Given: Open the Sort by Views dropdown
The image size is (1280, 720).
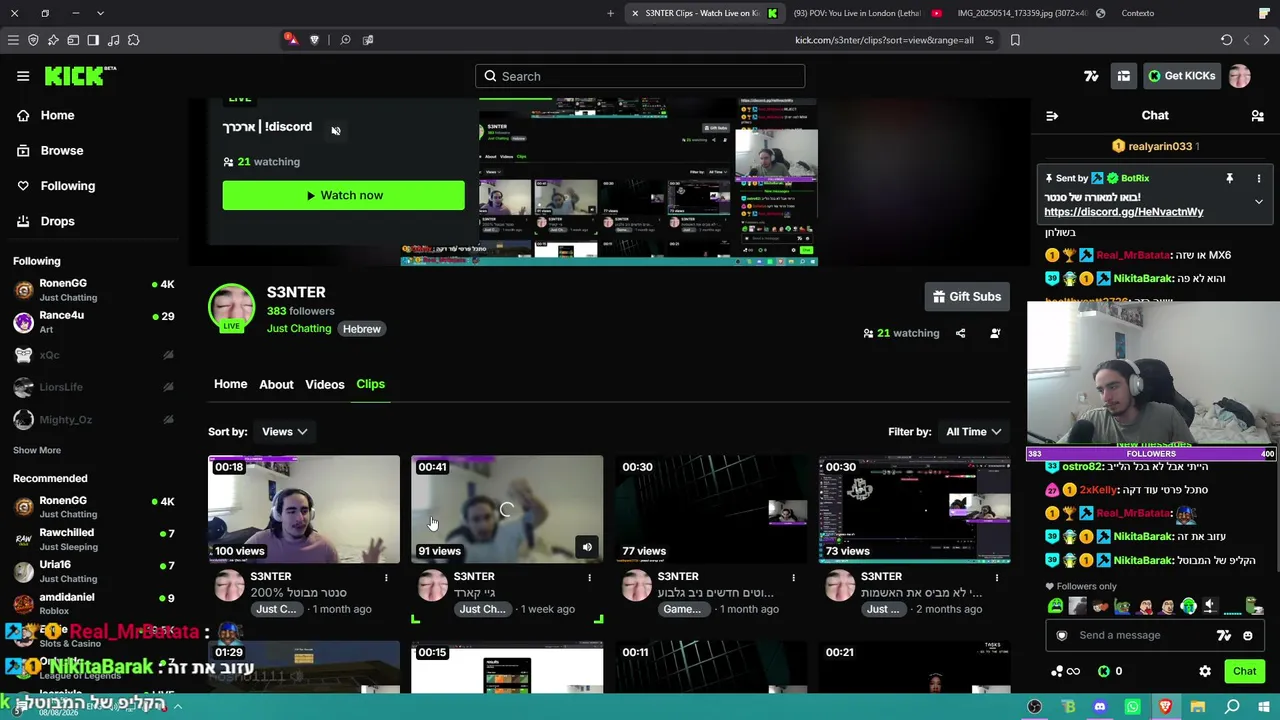Looking at the screenshot, I should tap(284, 432).
